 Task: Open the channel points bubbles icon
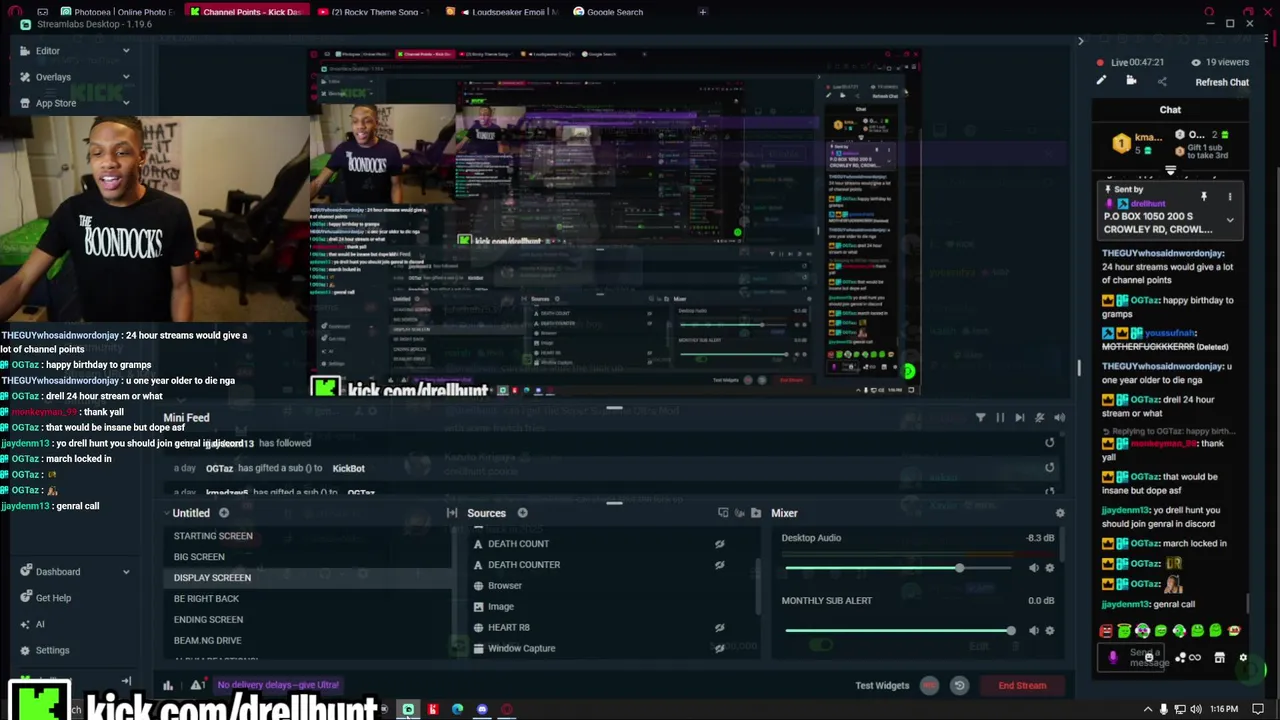1181,658
